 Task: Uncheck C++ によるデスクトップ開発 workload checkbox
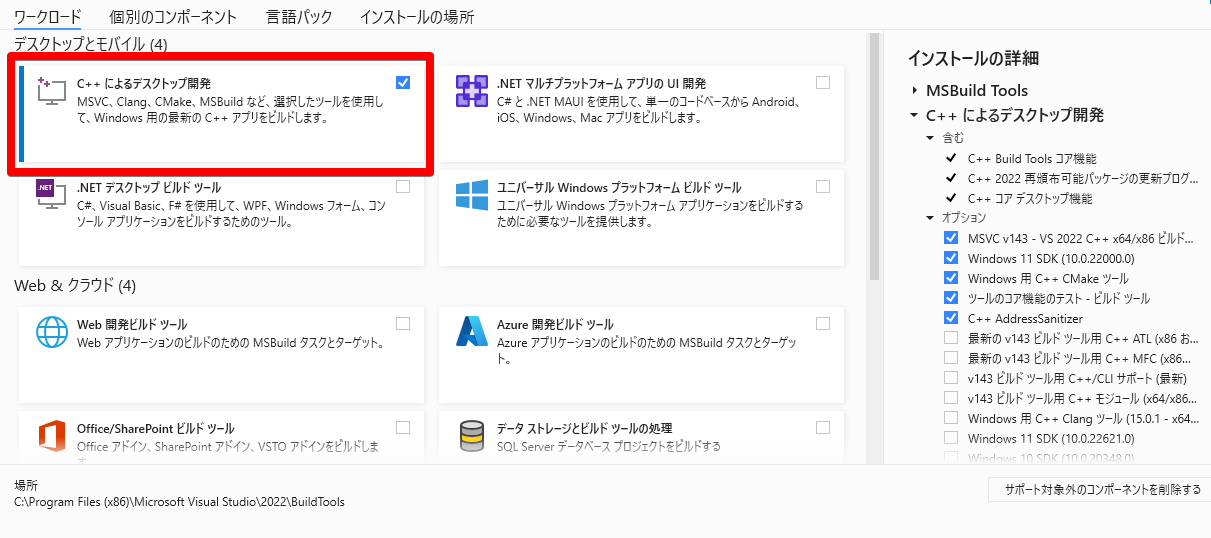point(403,83)
